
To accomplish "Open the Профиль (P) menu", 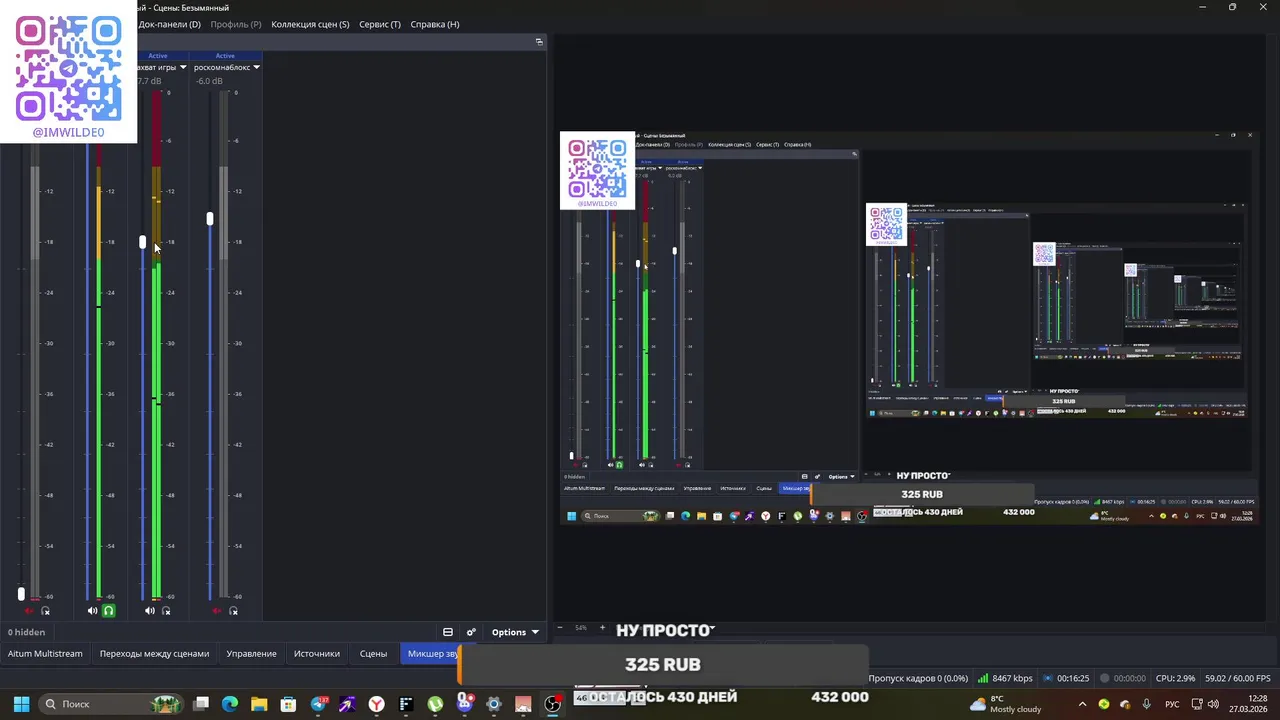I will (x=236, y=24).
